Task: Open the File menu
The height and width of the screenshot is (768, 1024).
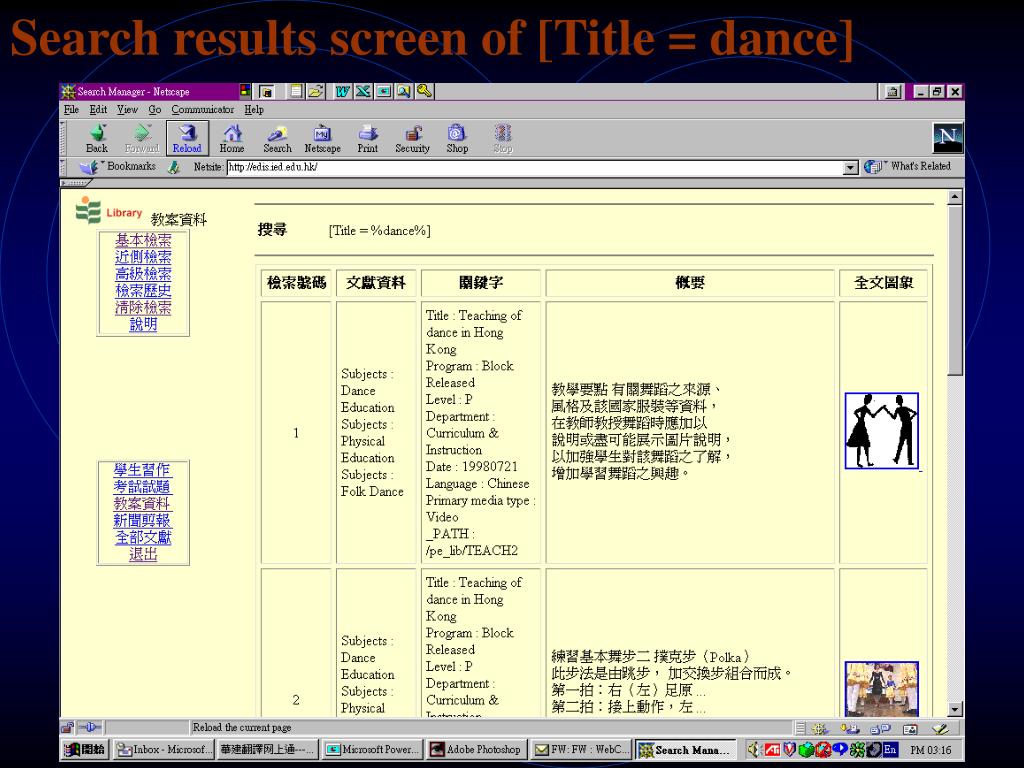Action: point(71,110)
